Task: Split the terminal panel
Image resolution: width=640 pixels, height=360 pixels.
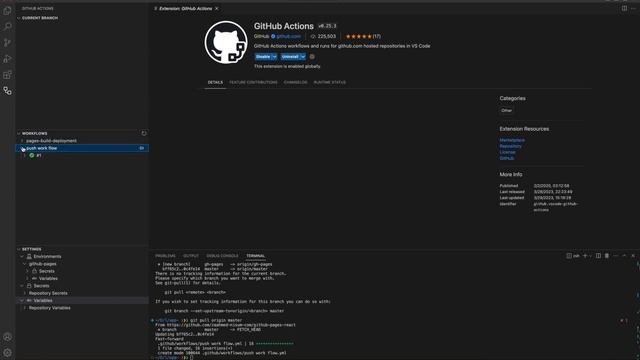Action: point(598,256)
